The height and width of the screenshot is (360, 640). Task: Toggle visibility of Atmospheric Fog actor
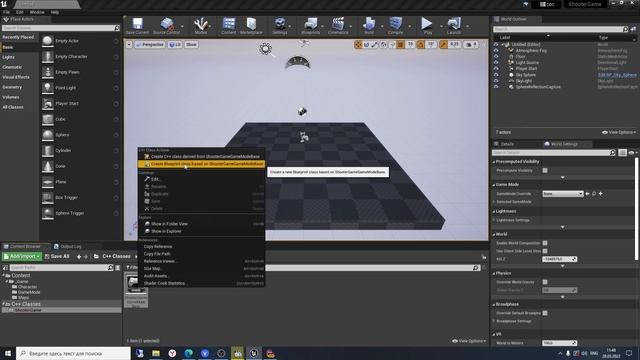[496, 51]
